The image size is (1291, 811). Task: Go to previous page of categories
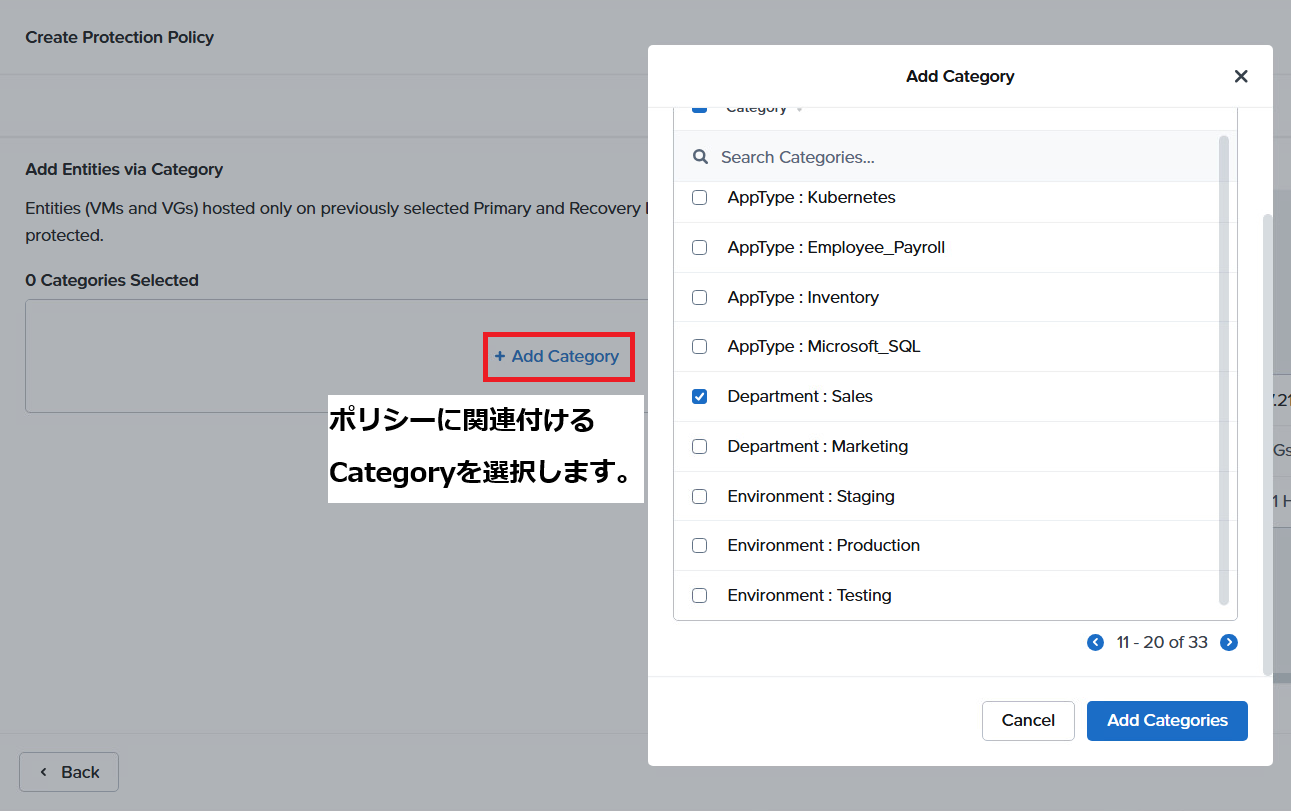click(x=1095, y=642)
